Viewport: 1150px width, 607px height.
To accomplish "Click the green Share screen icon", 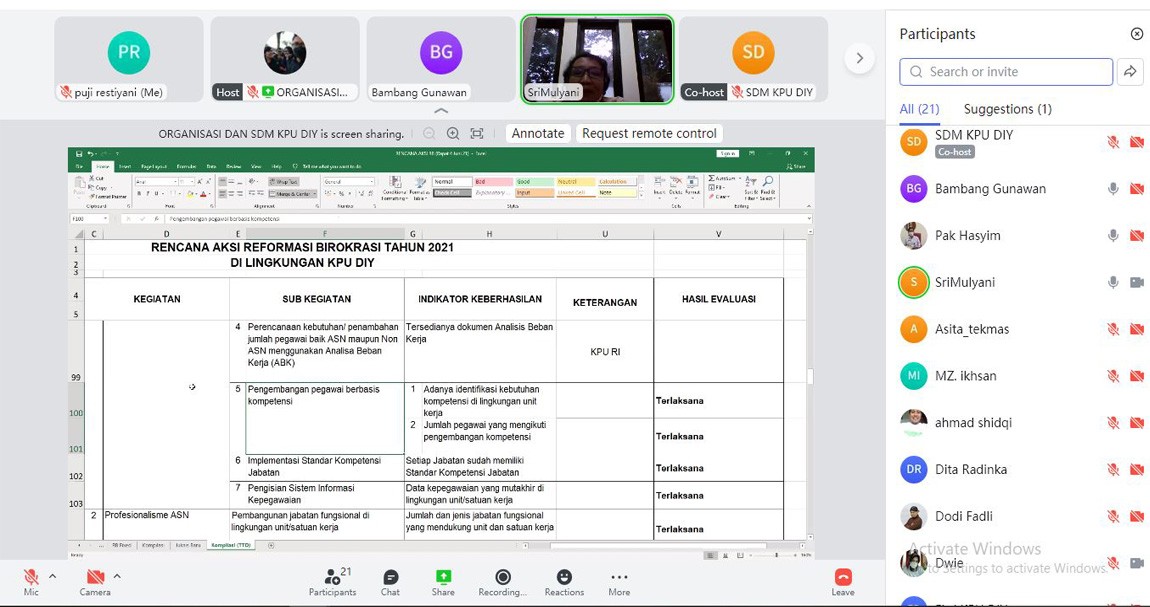I will pyautogui.click(x=443, y=577).
